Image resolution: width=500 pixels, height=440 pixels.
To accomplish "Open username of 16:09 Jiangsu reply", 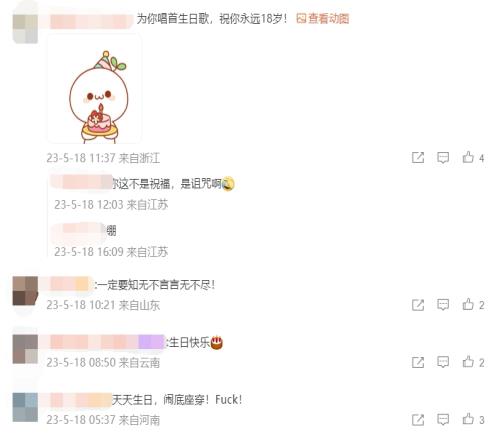I will click(x=79, y=230).
